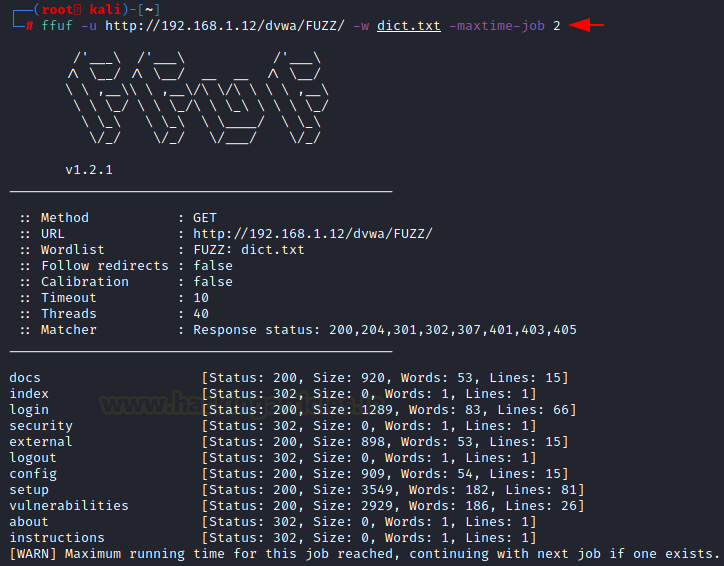This screenshot has width=724, height=566.
Task: Click the Wordlist FUZZ: dict.txt value
Action: click(248, 250)
